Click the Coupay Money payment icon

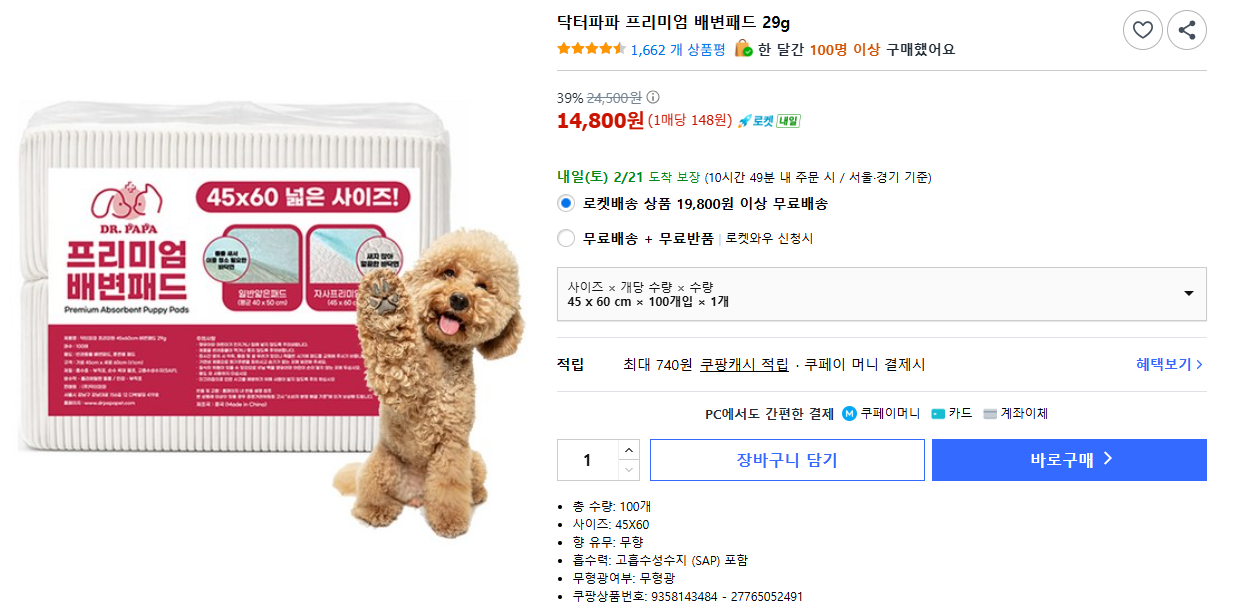tap(849, 413)
